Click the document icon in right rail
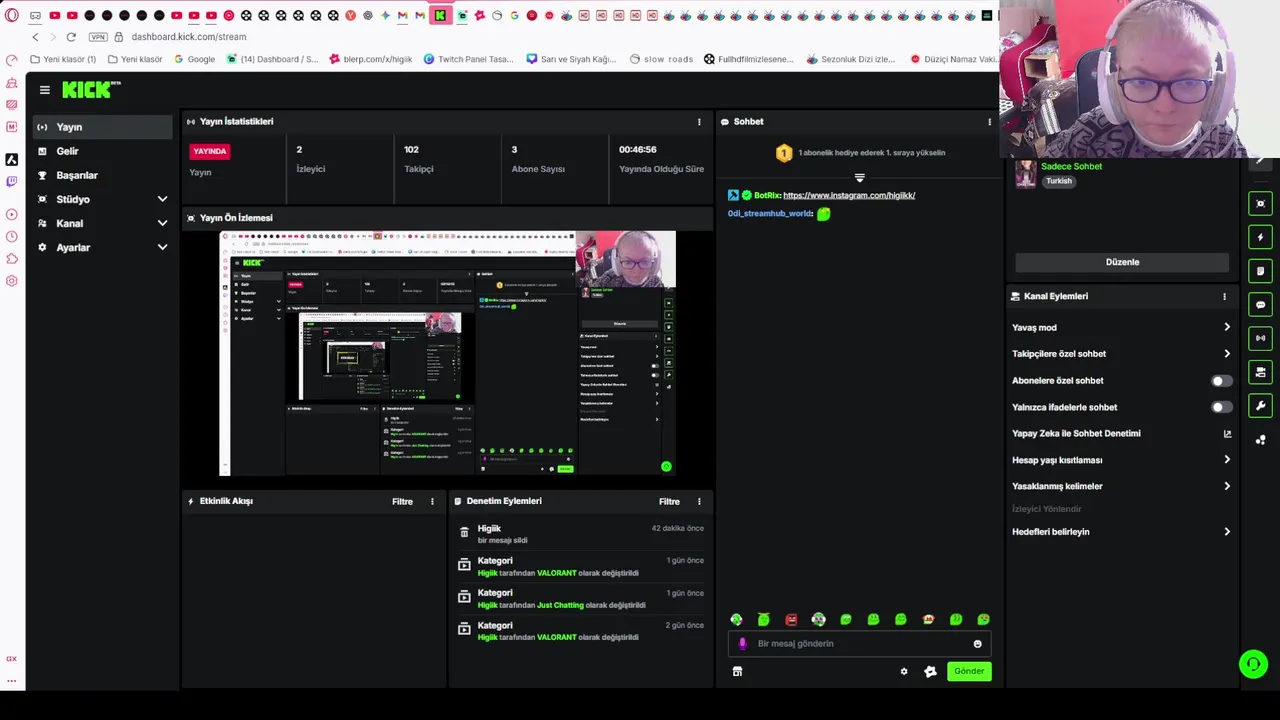 (x=1260, y=271)
